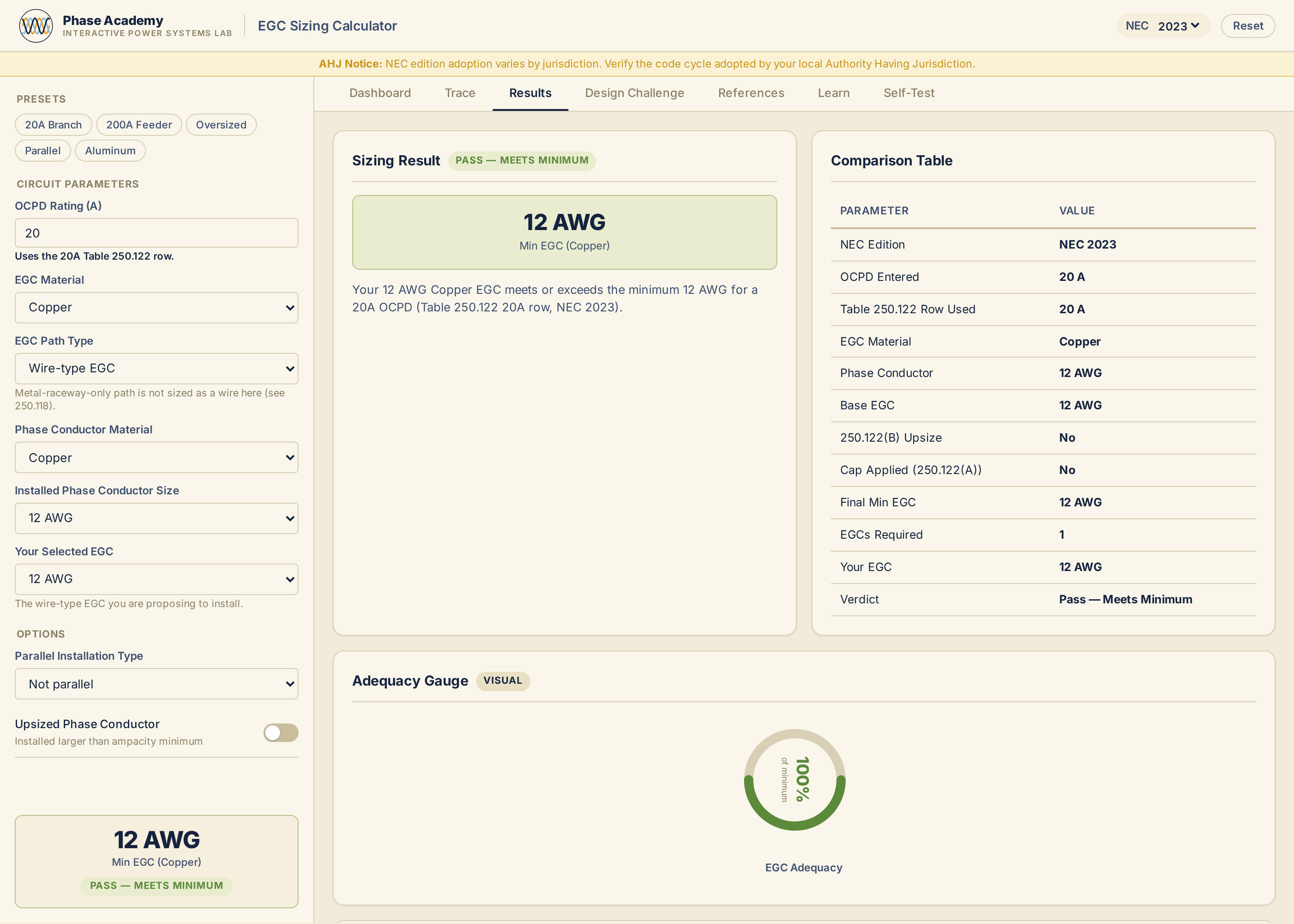
Task: Open the Design Challenge tab
Action: coord(635,93)
